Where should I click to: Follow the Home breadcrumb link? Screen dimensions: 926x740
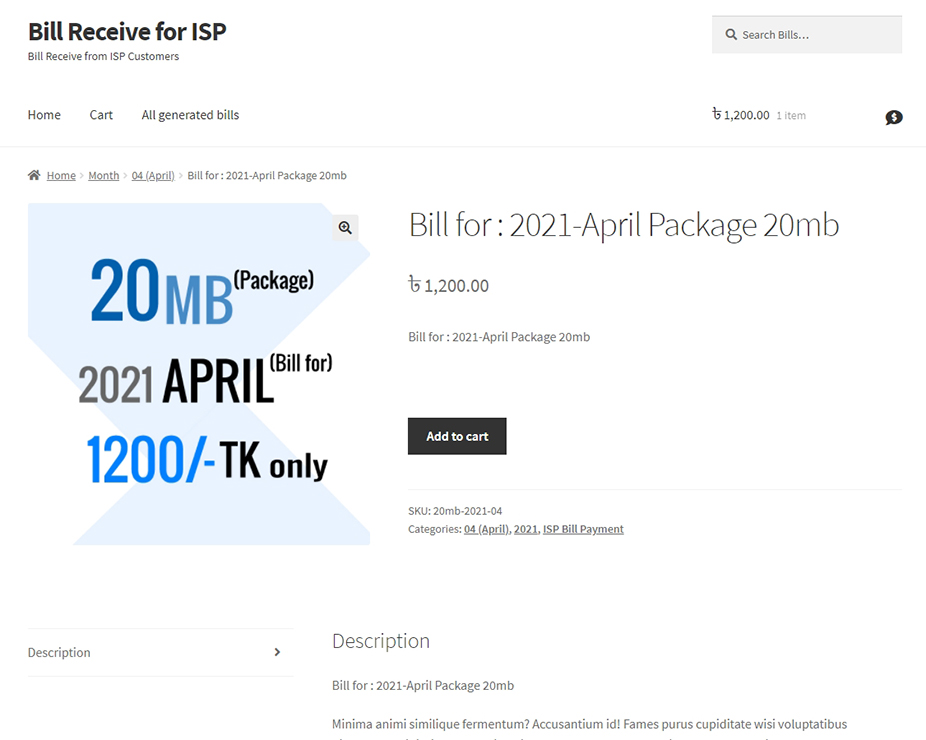[x=61, y=176]
